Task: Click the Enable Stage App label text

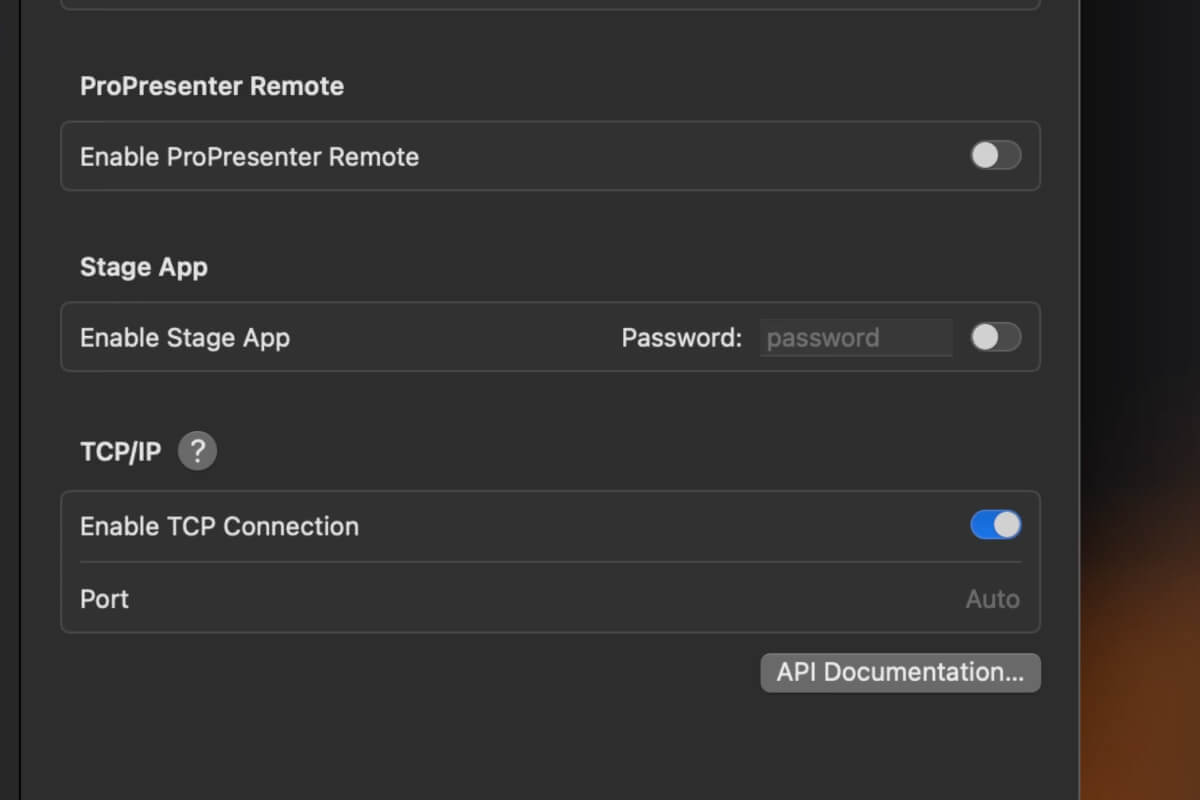Action: click(185, 338)
